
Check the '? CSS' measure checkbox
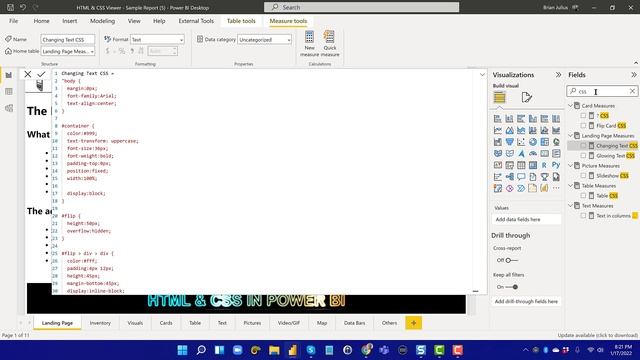point(583,116)
